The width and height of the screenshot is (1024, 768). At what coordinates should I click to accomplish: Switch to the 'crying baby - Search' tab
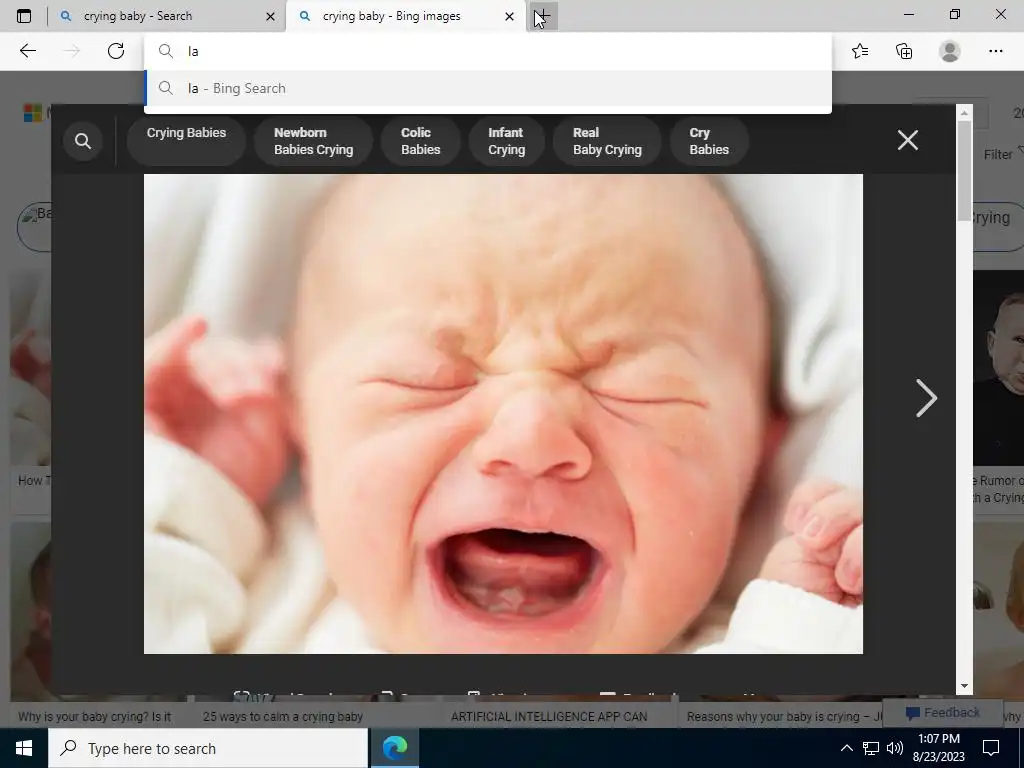(167, 16)
